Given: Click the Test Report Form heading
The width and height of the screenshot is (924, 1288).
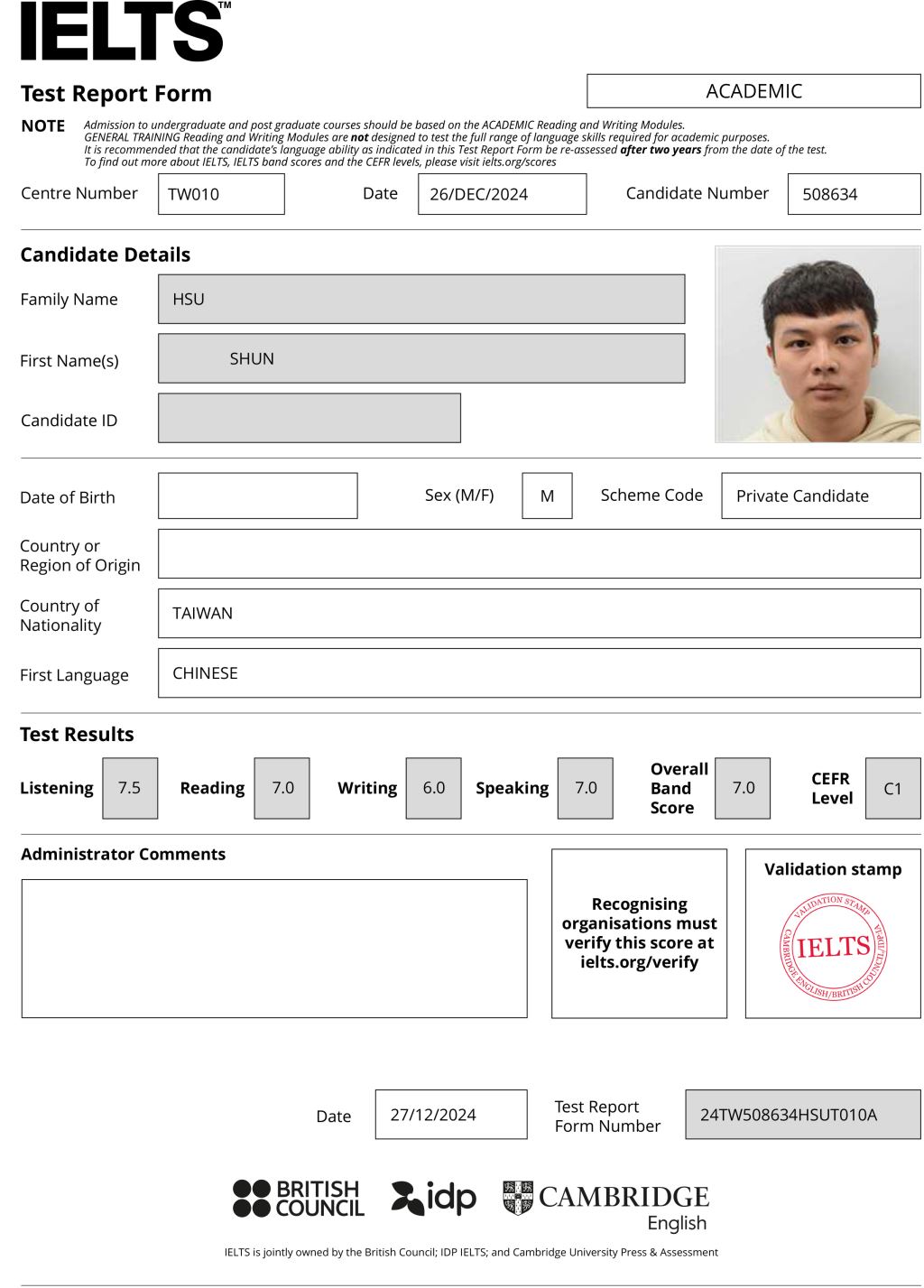Looking at the screenshot, I should coord(116,93).
